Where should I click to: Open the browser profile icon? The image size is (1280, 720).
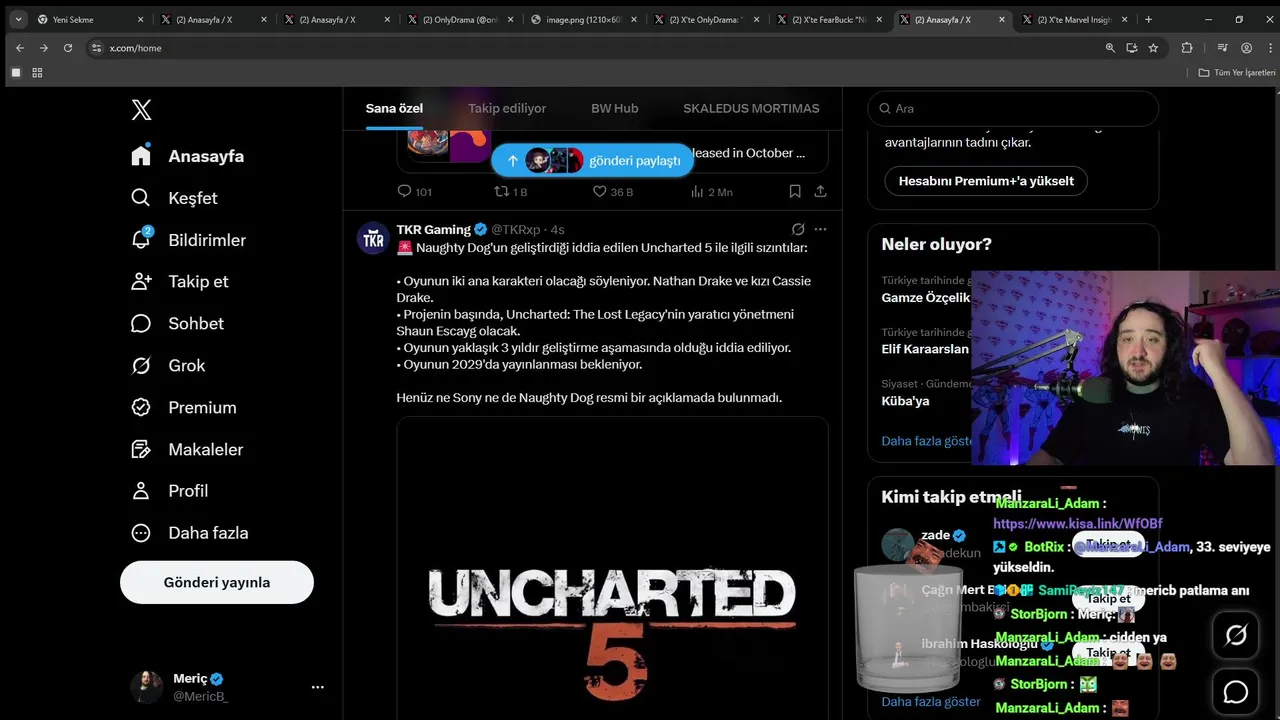click(1246, 48)
